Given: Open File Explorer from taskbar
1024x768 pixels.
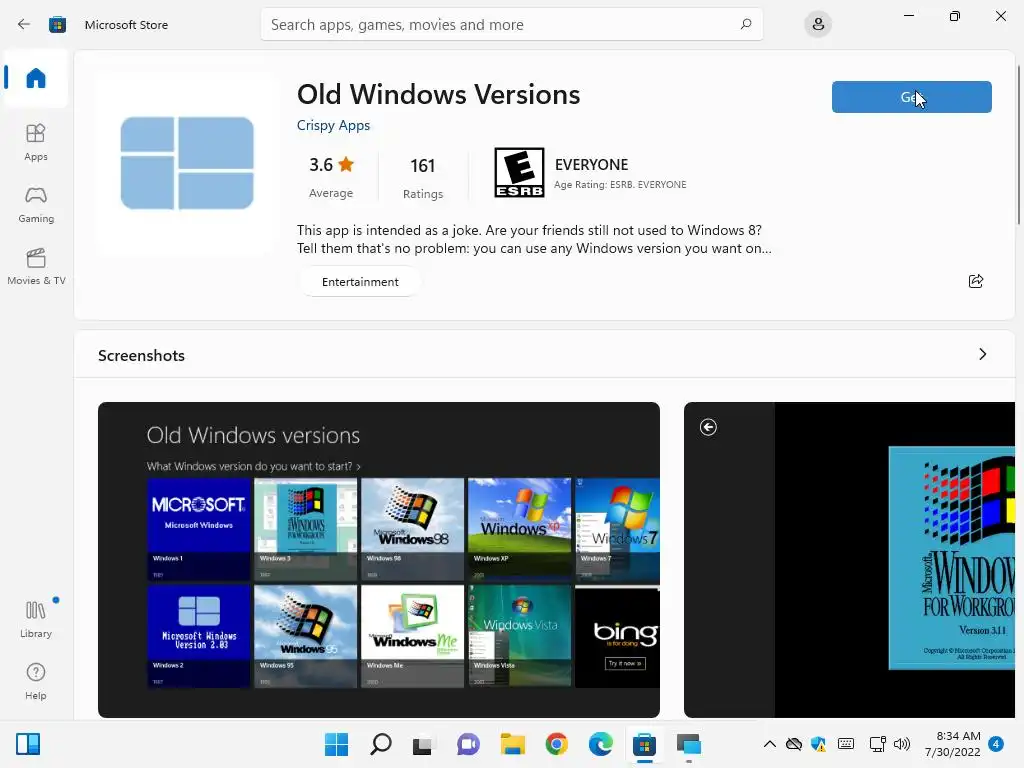Looking at the screenshot, I should point(513,744).
